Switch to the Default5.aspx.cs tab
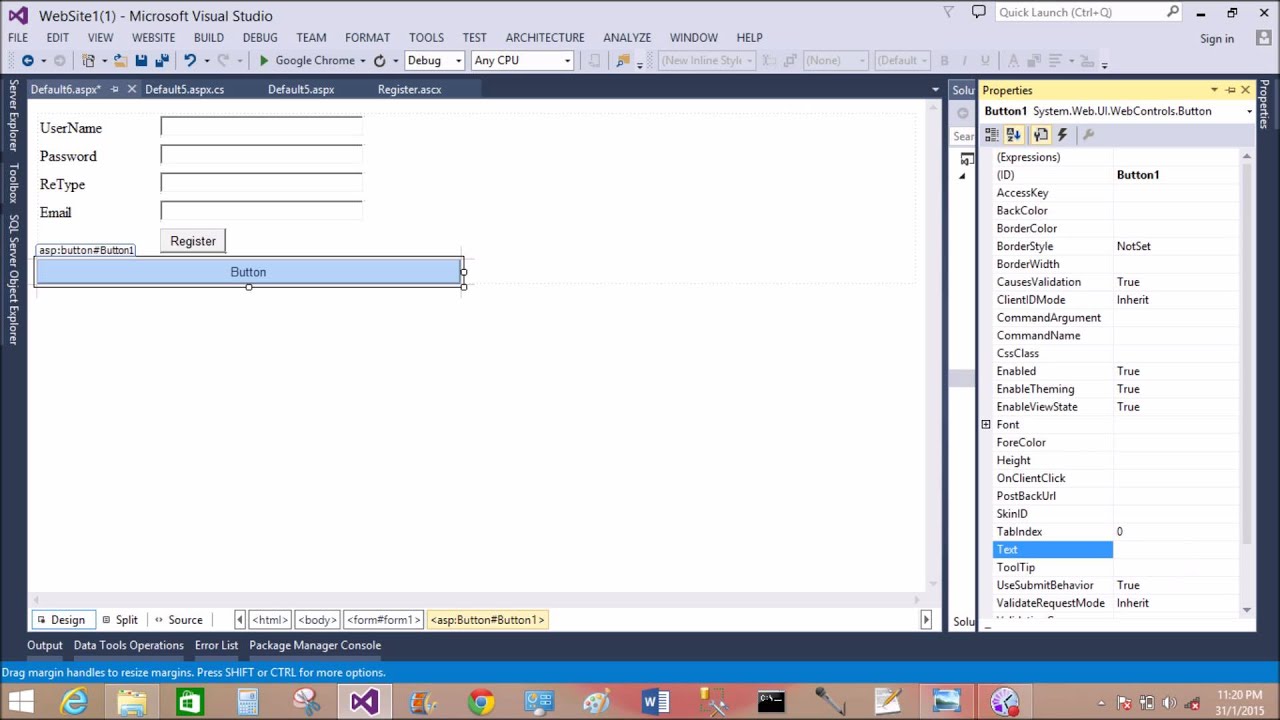 tap(184, 89)
